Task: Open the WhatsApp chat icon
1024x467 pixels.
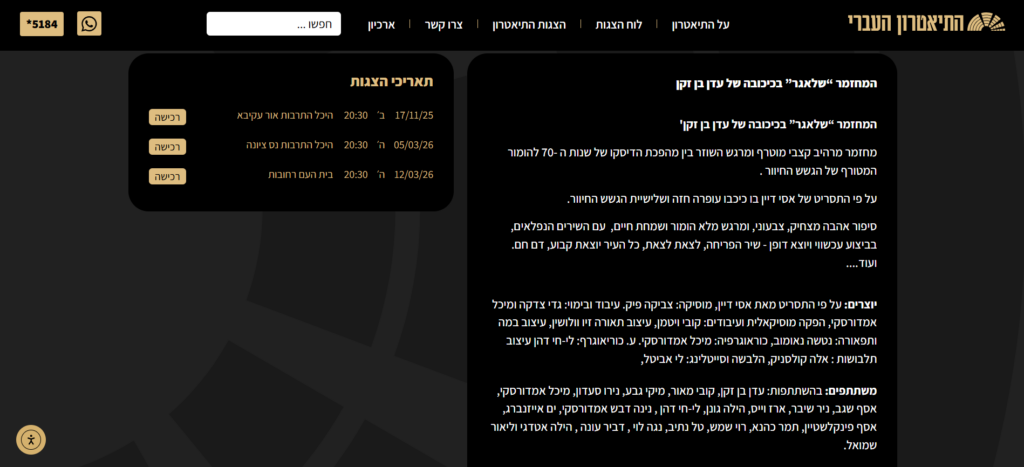Action: coord(89,24)
